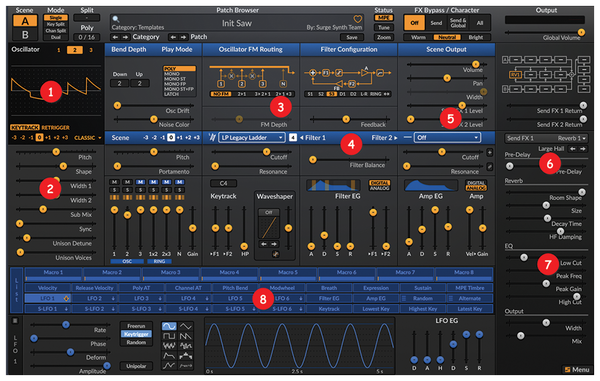Viewport: 600px width, 381px height.
Task: Toggle the Amp EG Digital/Analog switch
Action: pyautogui.click(x=476, y=186)
